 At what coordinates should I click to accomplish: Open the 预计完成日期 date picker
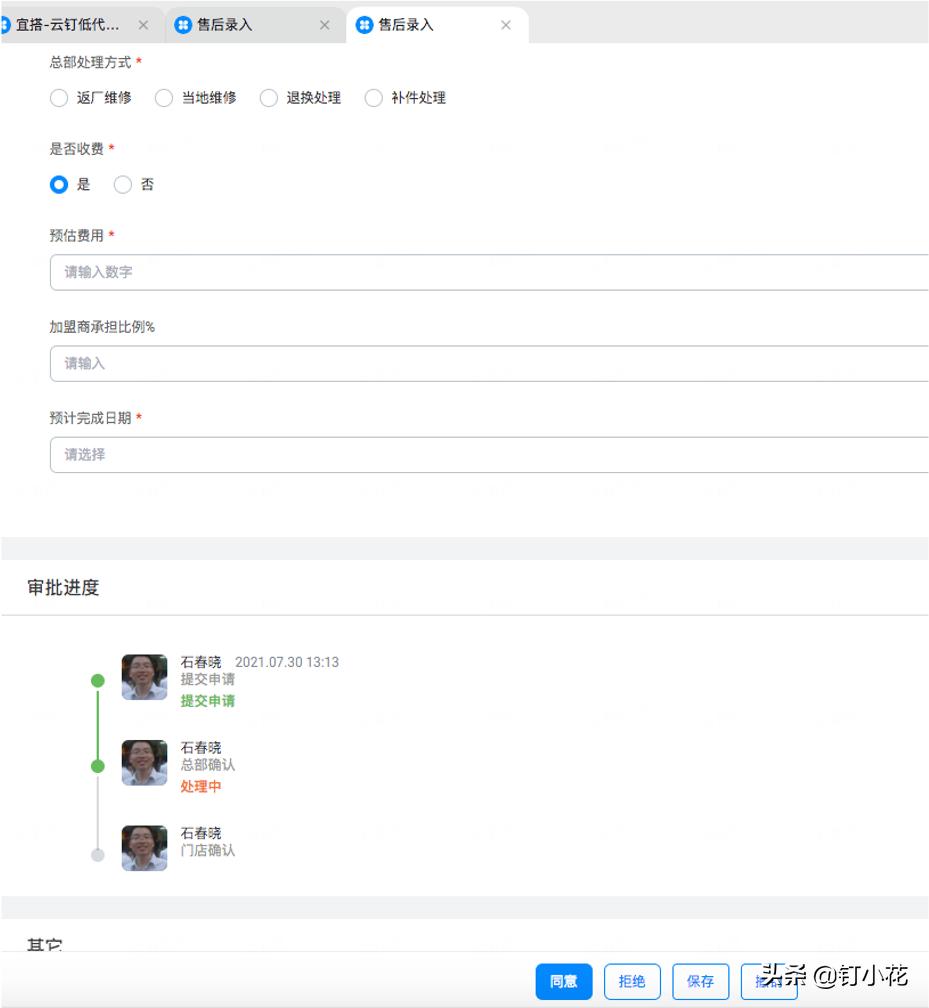(300, 455)
